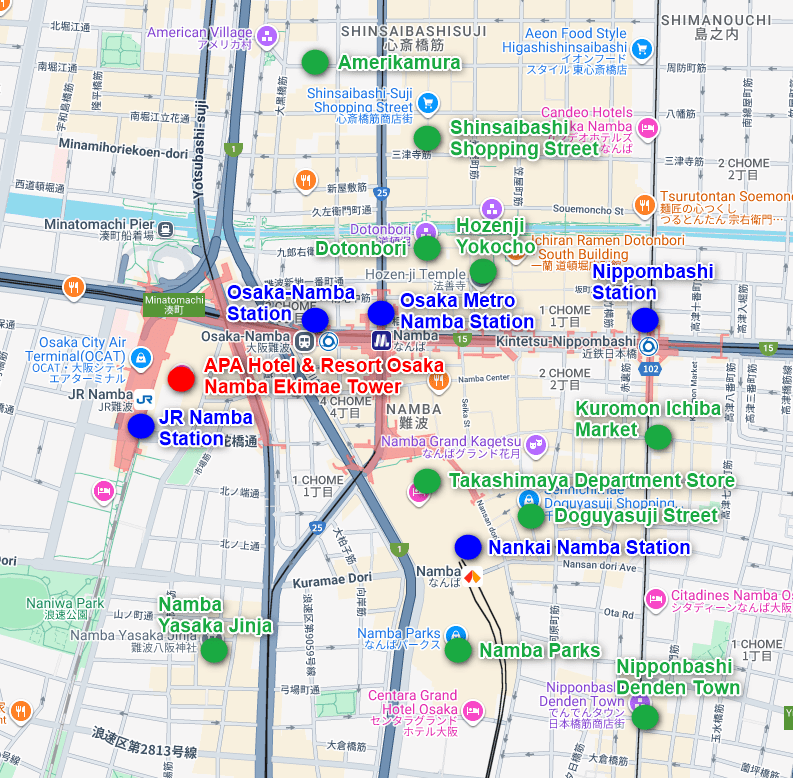Click the Nankai Namba Station blue label
This screenshot has width=793, height=778.
tap(589, 547)
